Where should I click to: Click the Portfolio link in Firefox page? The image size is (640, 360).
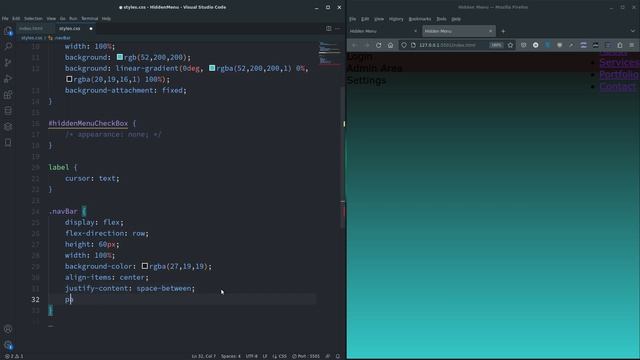(x=619, y=74)
